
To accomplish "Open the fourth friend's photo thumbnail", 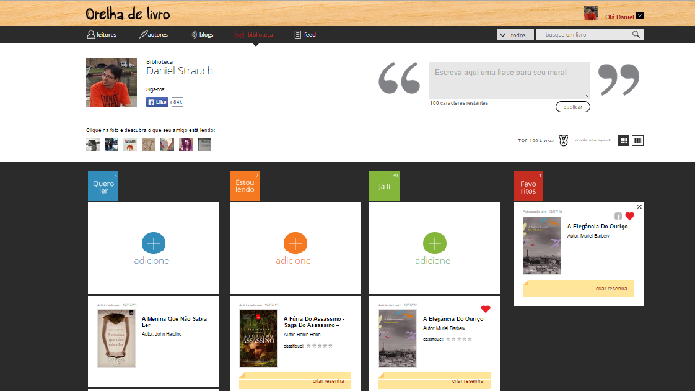I will 148,145.
